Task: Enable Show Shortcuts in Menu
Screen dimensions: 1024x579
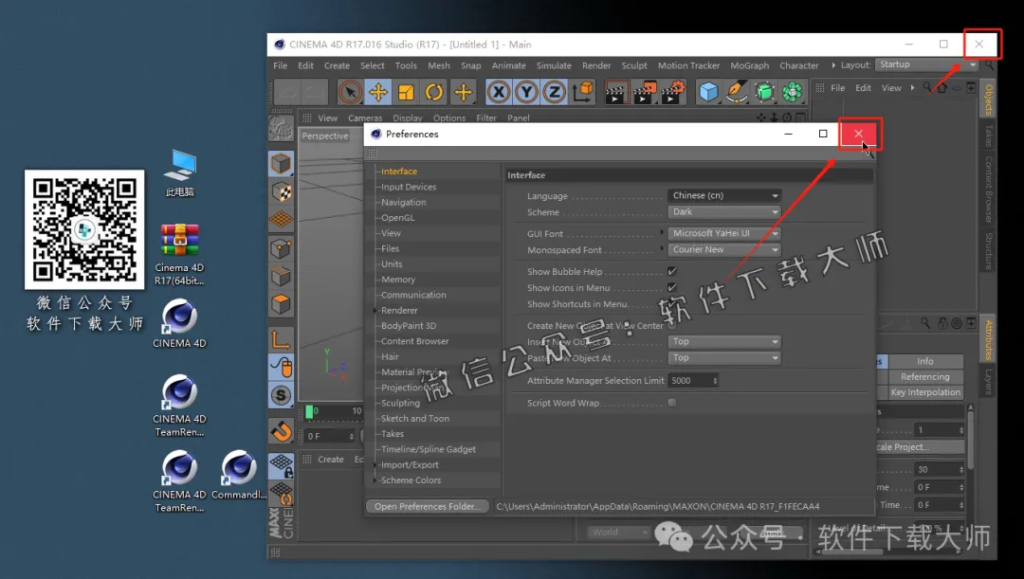Action: 671,303
